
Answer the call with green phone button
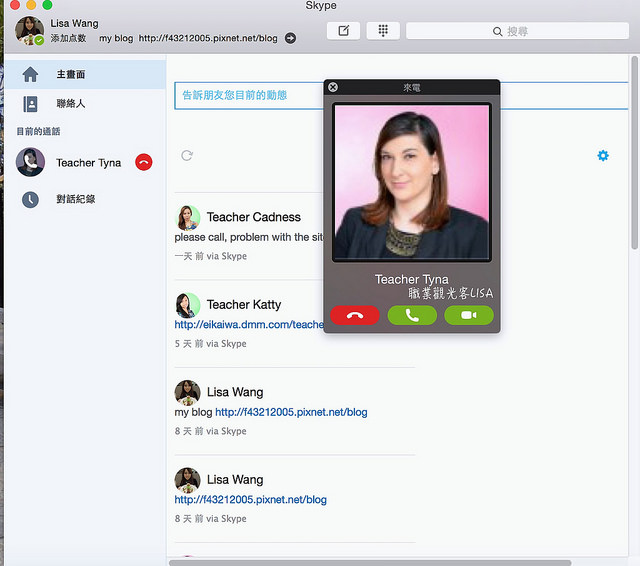click(x=412, y=315)
